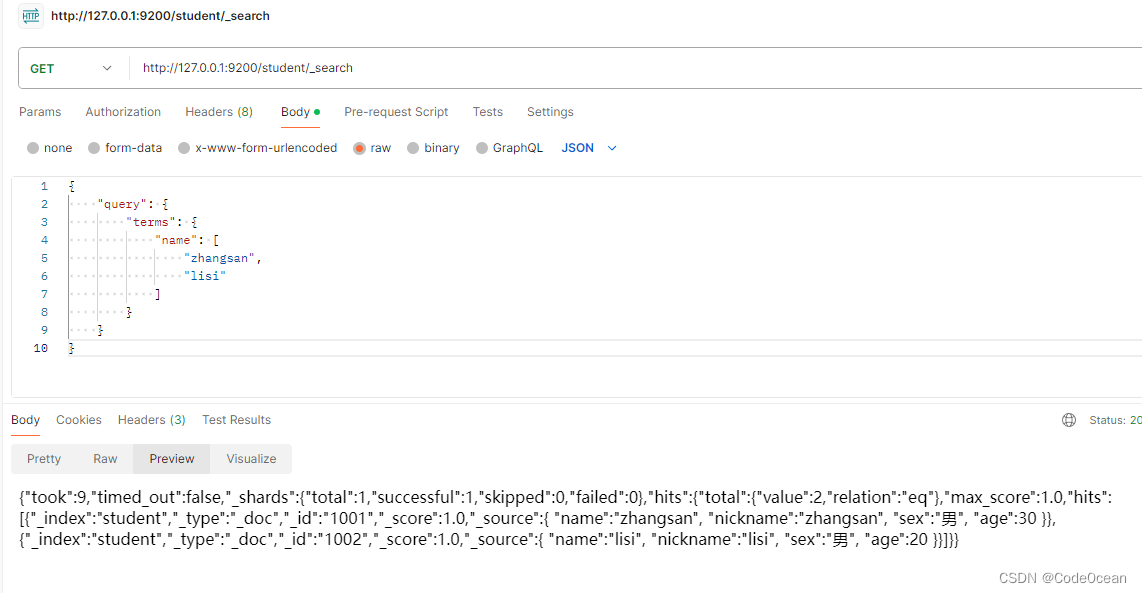Select the Preview response view

coord(172,459)
